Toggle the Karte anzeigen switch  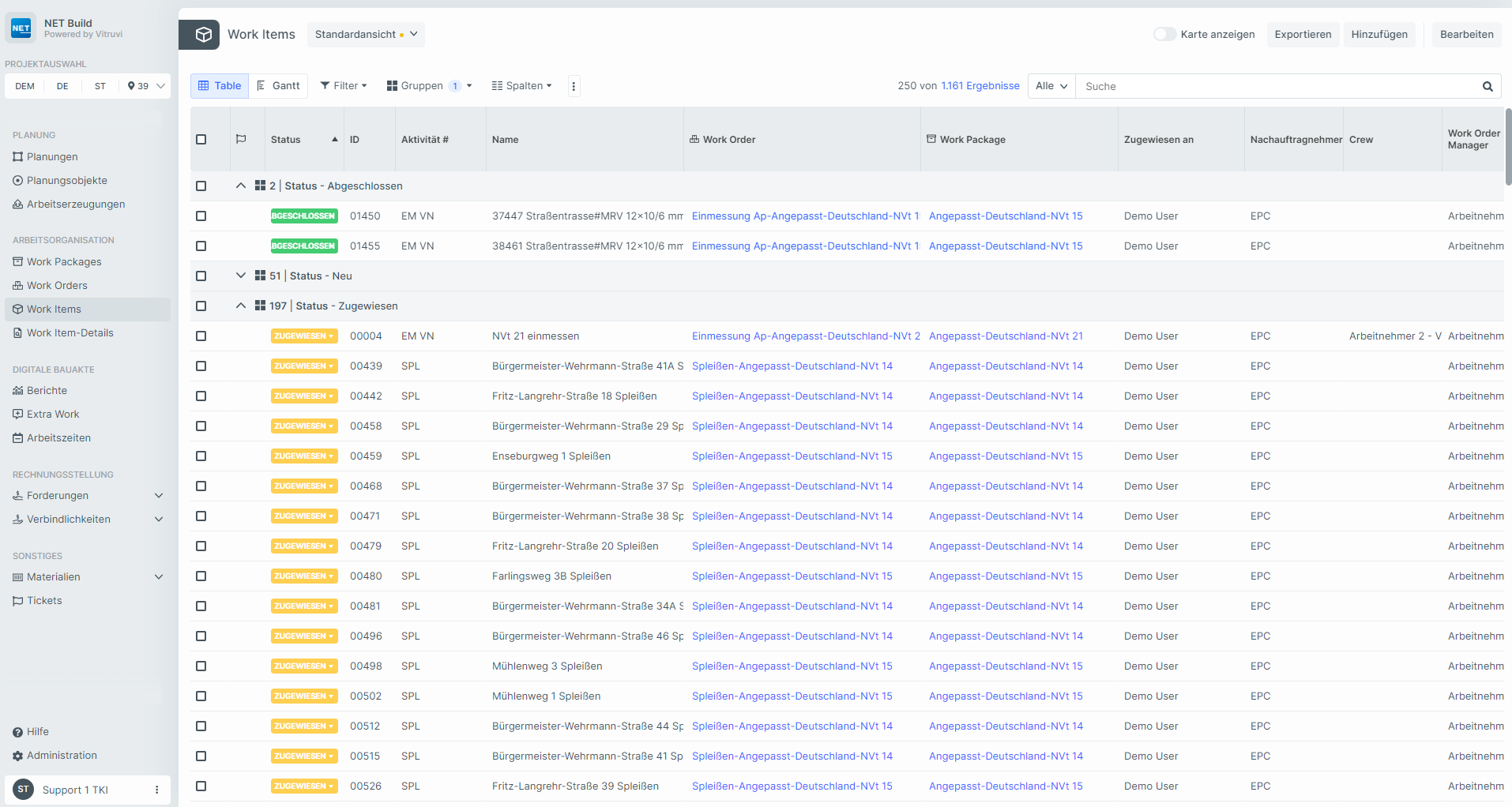coord(1164,35)
